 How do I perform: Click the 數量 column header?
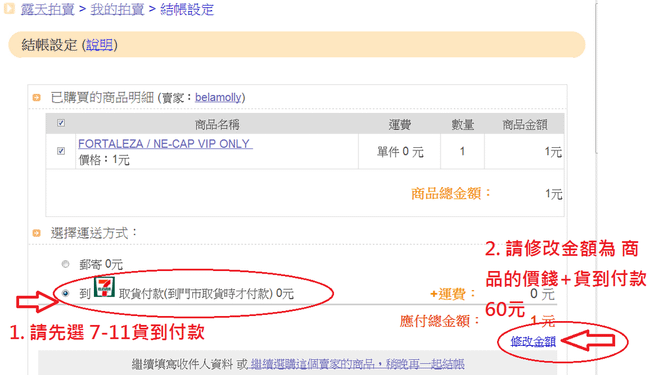coord(462,124)
